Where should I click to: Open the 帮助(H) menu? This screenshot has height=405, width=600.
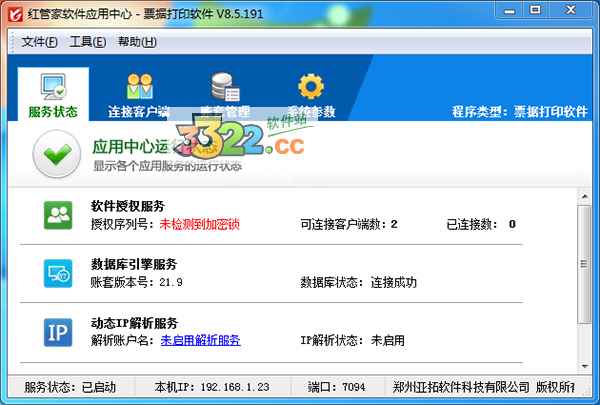(137, 42)
